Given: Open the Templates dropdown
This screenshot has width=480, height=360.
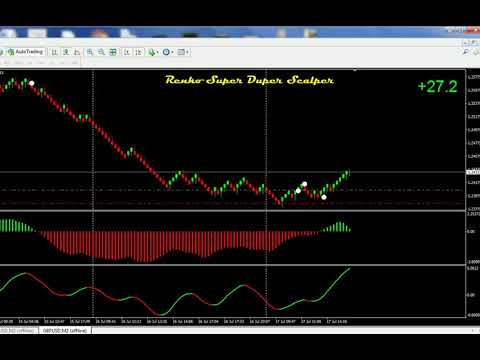Looking at the screenshot, I should tap(183, 52).
